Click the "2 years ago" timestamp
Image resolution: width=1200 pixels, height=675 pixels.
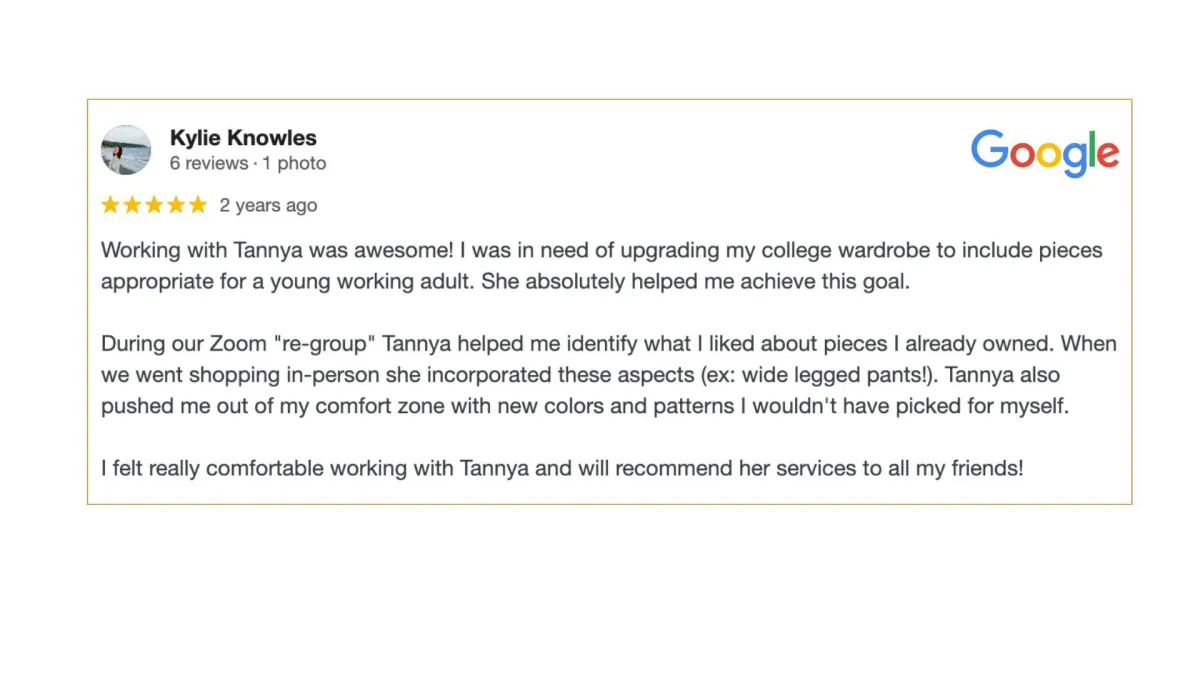[268, 205]
